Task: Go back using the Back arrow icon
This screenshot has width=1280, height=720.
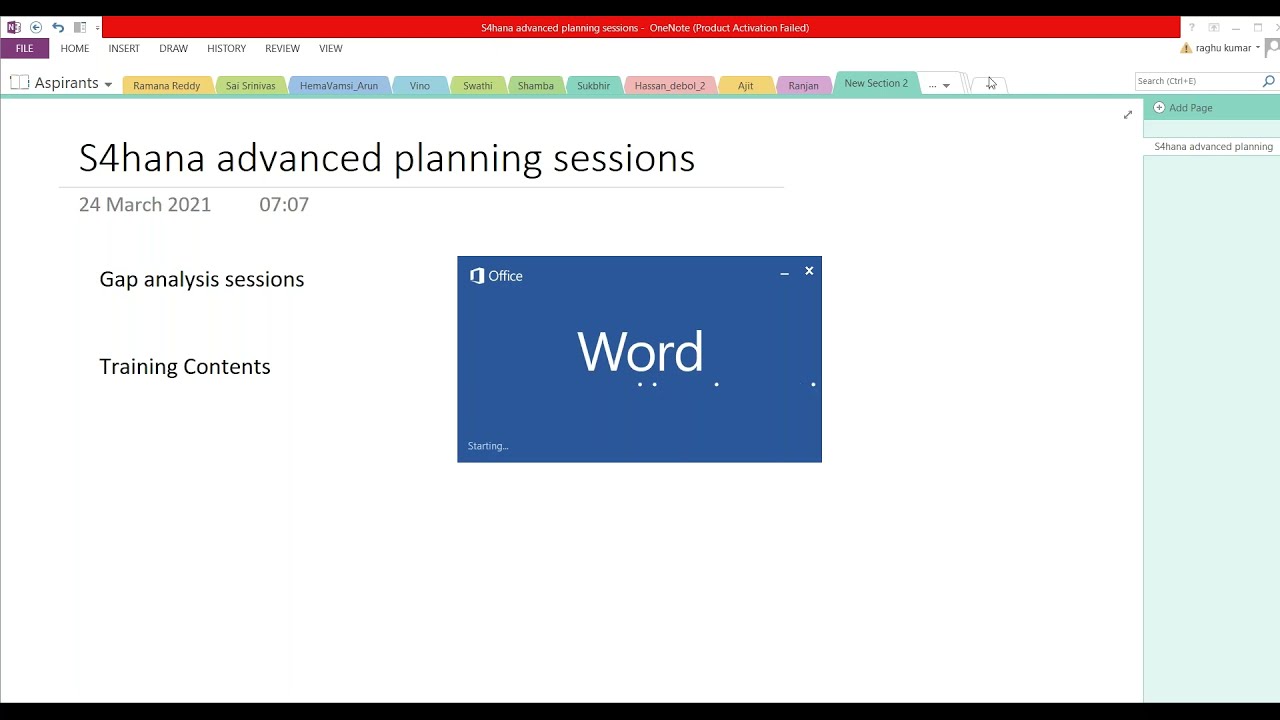Action: point(36,28)
